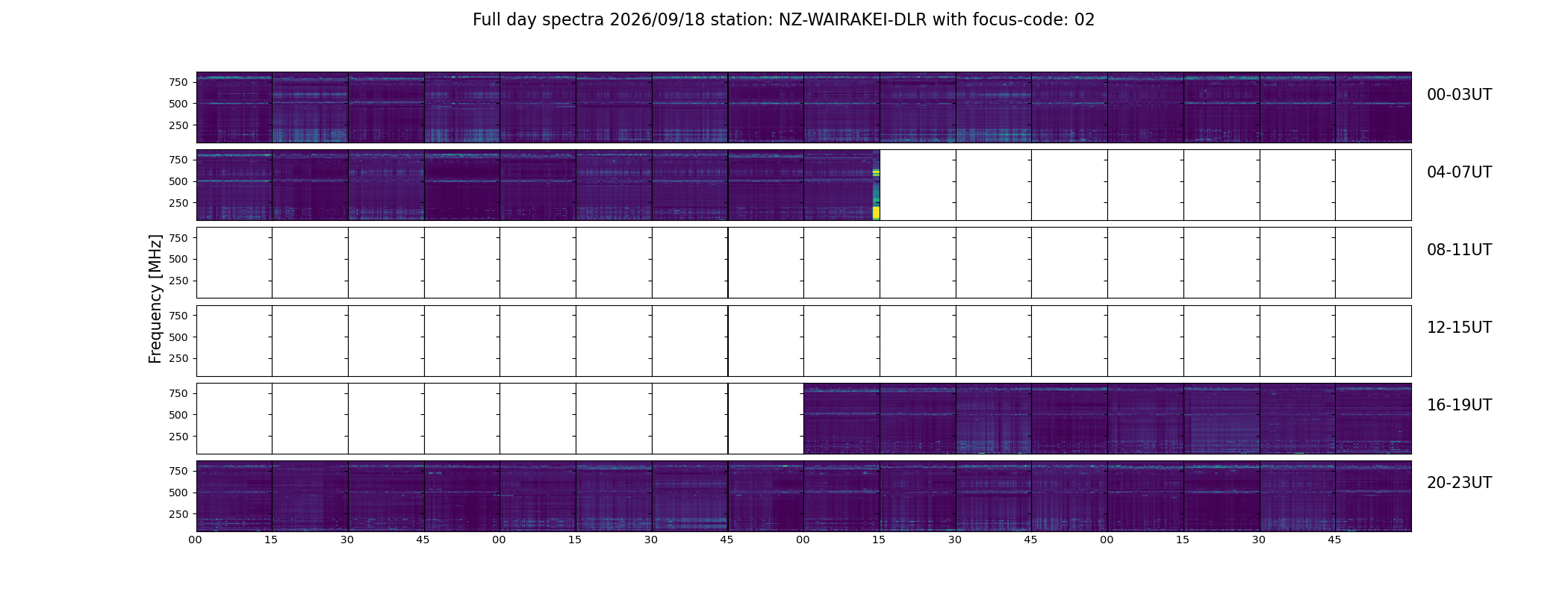Click the first spectrogram tile in 00-03UT row
The image size is (1568, 597).
coord(234,107)
